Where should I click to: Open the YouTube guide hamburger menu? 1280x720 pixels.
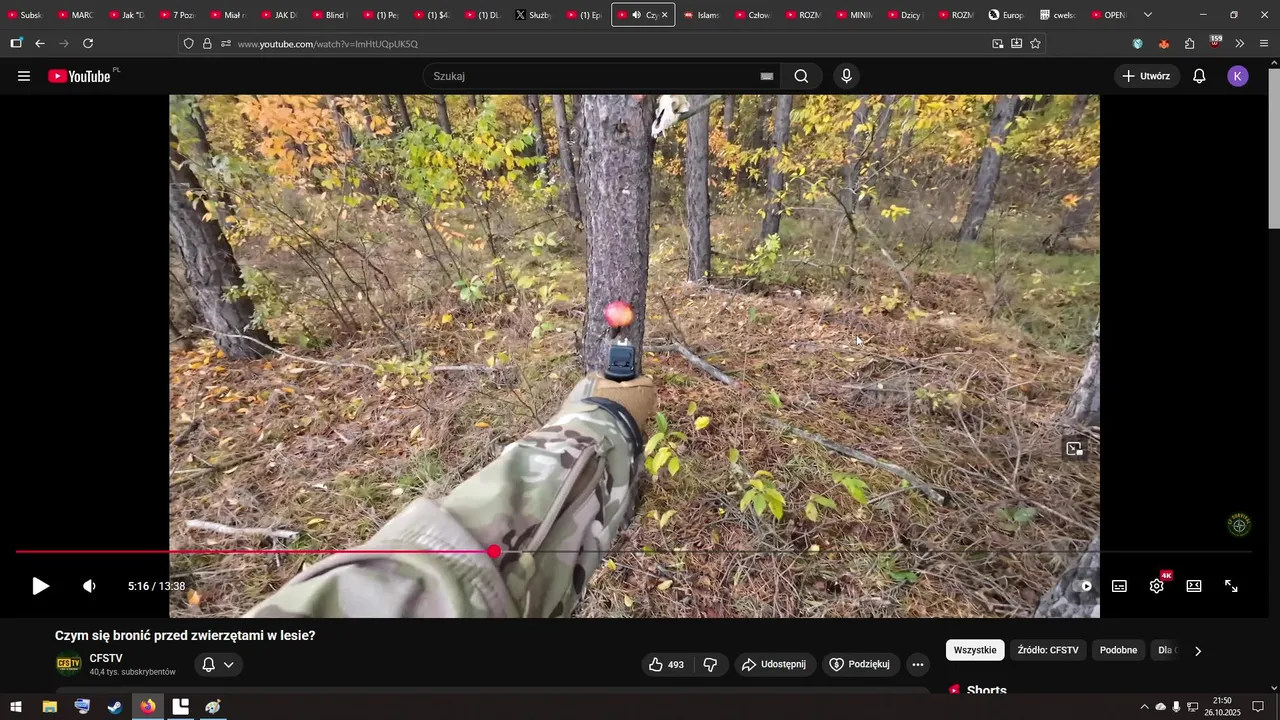click(24, 76)
